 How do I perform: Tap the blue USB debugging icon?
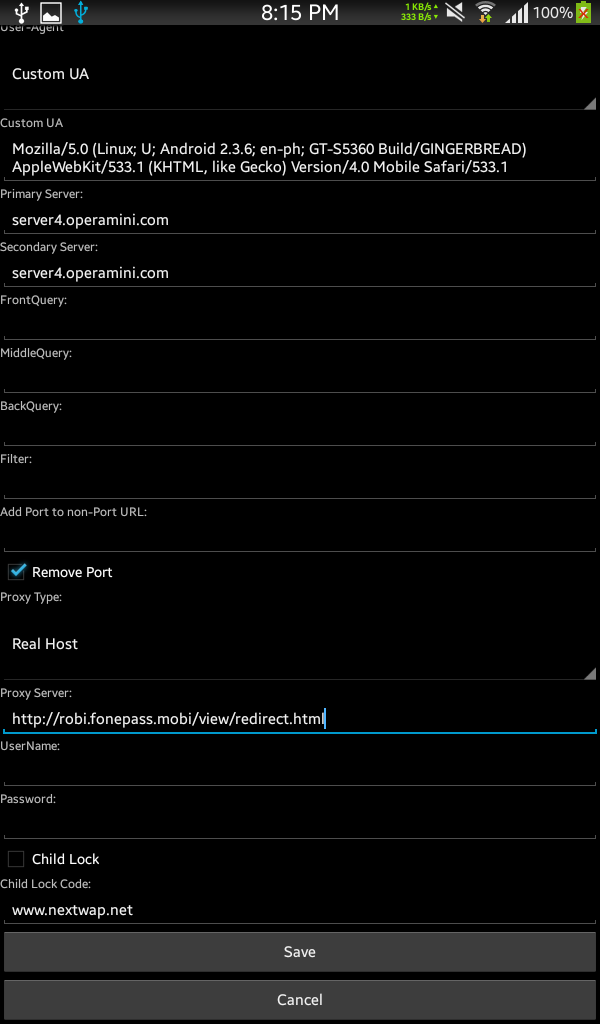point(81,12)
